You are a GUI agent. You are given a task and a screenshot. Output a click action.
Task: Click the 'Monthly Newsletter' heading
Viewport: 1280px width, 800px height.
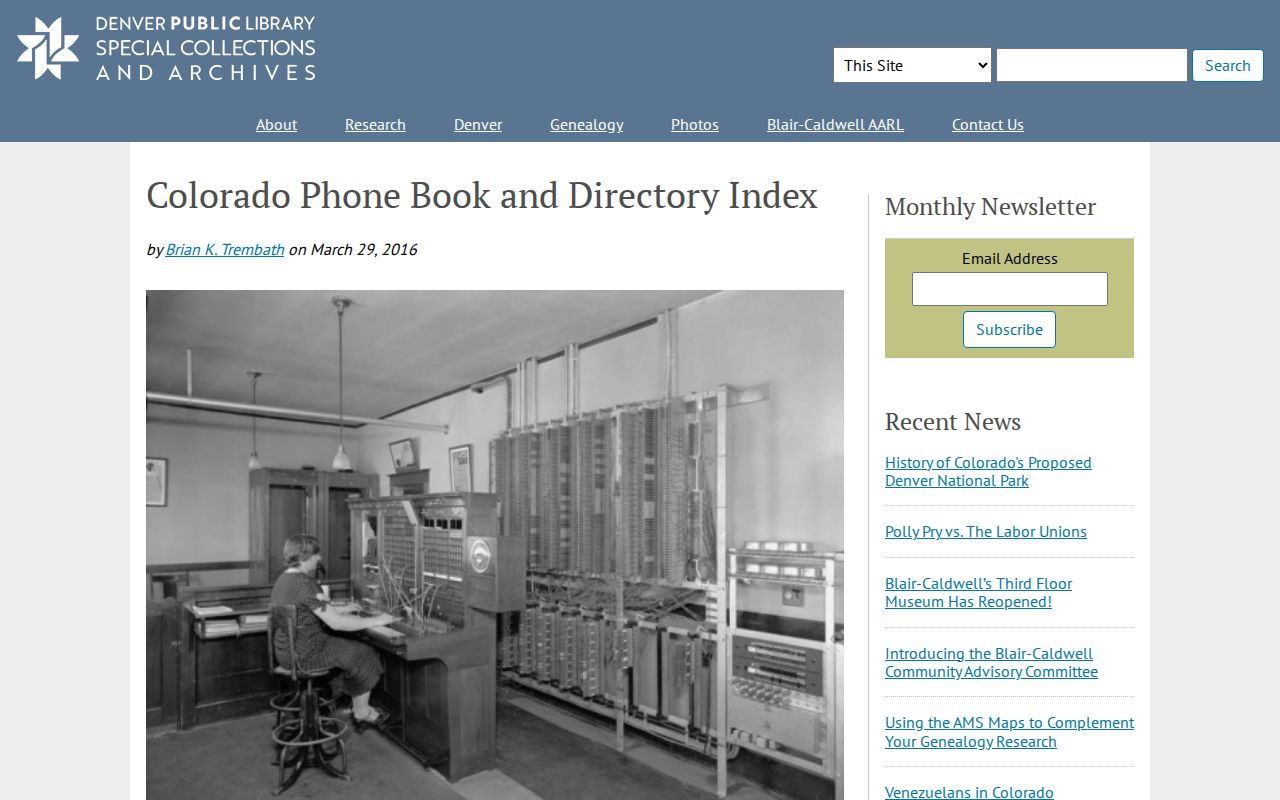click(x=990, y=206)
